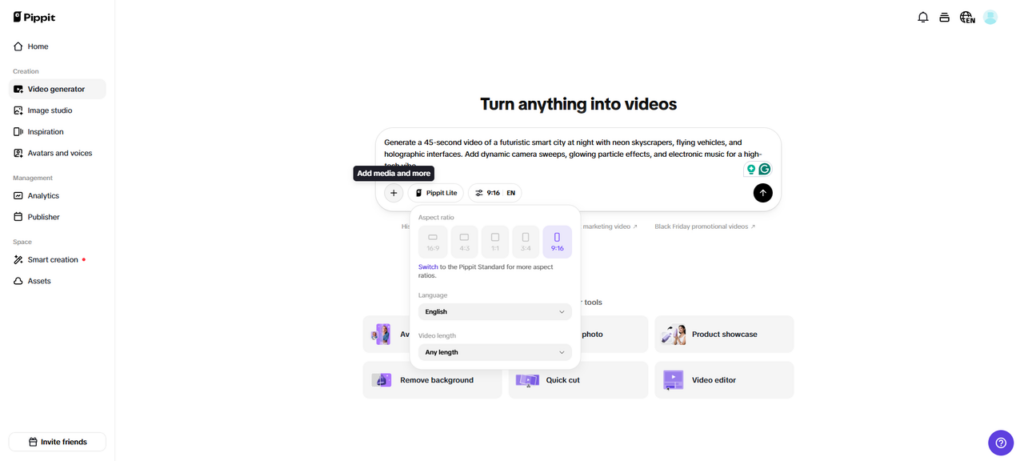Open the user profile avatar
This screenshot has width=1024, height=461.
[x=990, y=17]
